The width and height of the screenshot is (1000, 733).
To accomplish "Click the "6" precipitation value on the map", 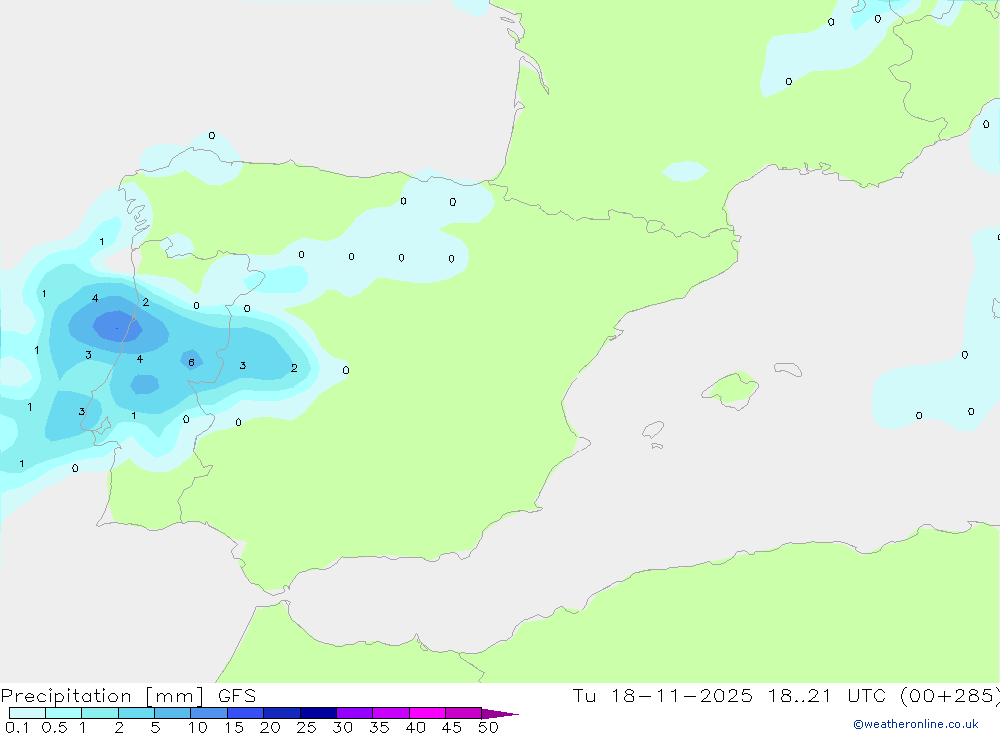I will tap(191, 362).
